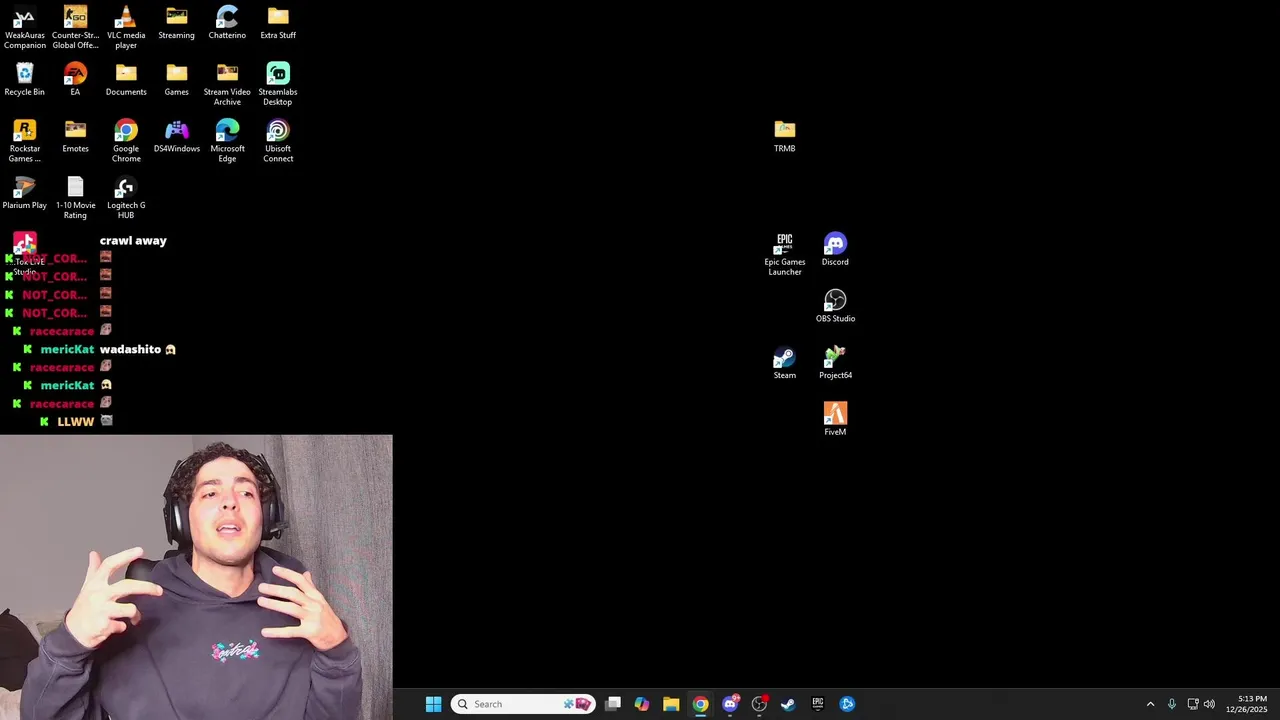1280x720 pixels.
Task: Open Ubisoft Connect shortcut
Action: tap(278, 142)
